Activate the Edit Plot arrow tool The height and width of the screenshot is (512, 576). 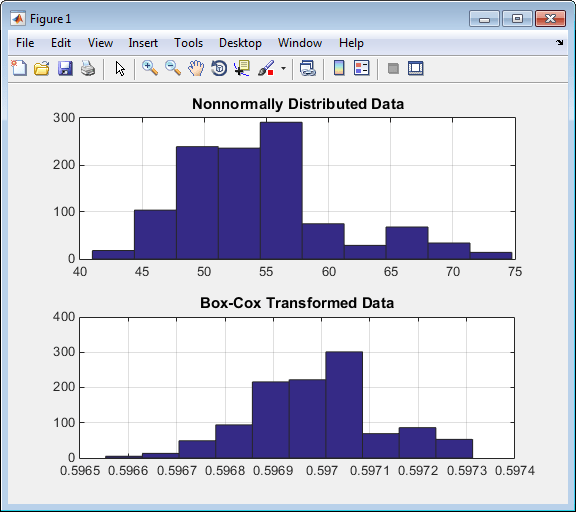(x=120, y=68)
